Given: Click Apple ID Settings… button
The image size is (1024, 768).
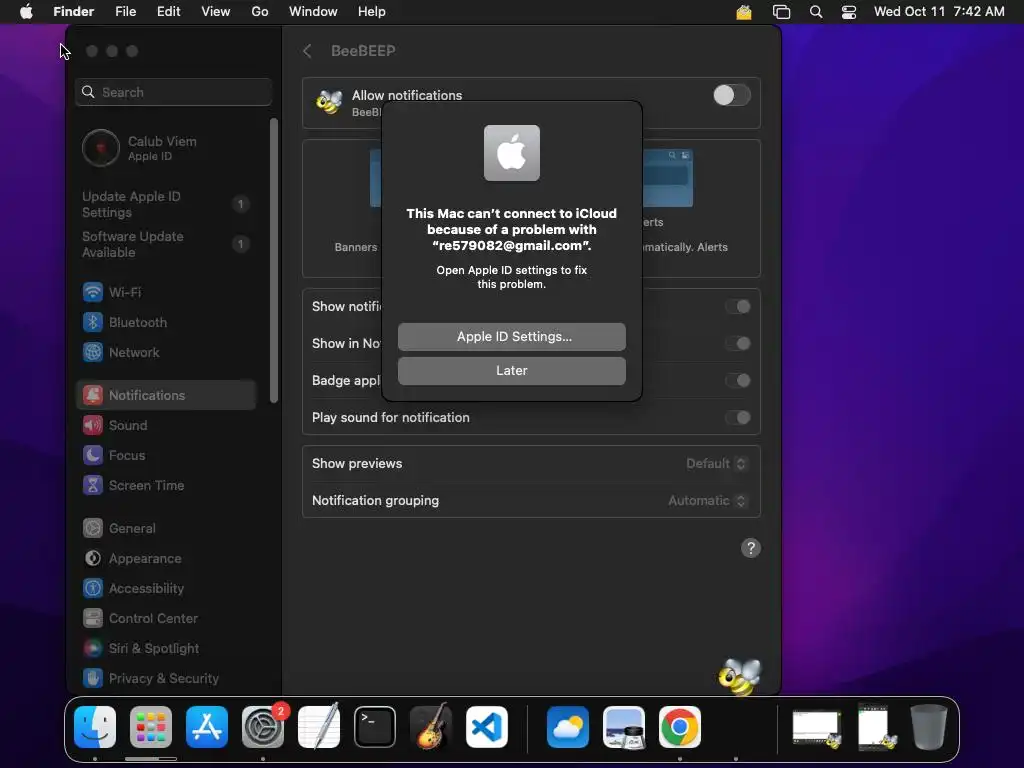Looking at the screenshot, I should point(511,337).
